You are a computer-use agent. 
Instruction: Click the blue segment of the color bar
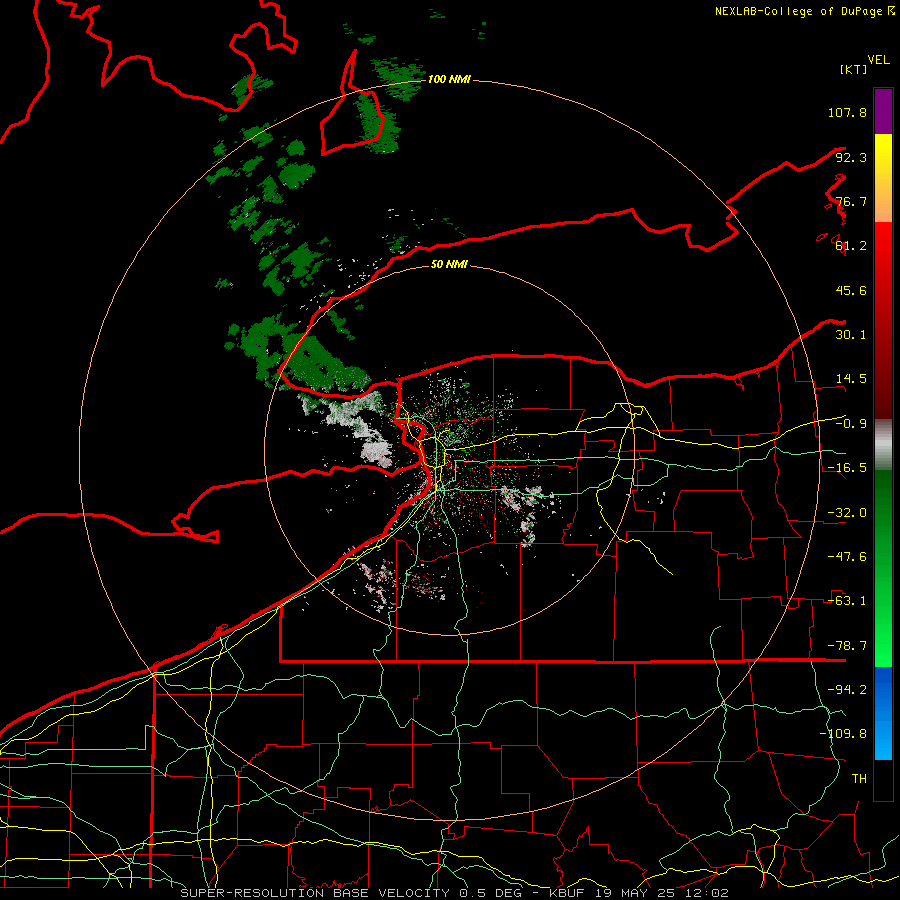click(883, 713)
